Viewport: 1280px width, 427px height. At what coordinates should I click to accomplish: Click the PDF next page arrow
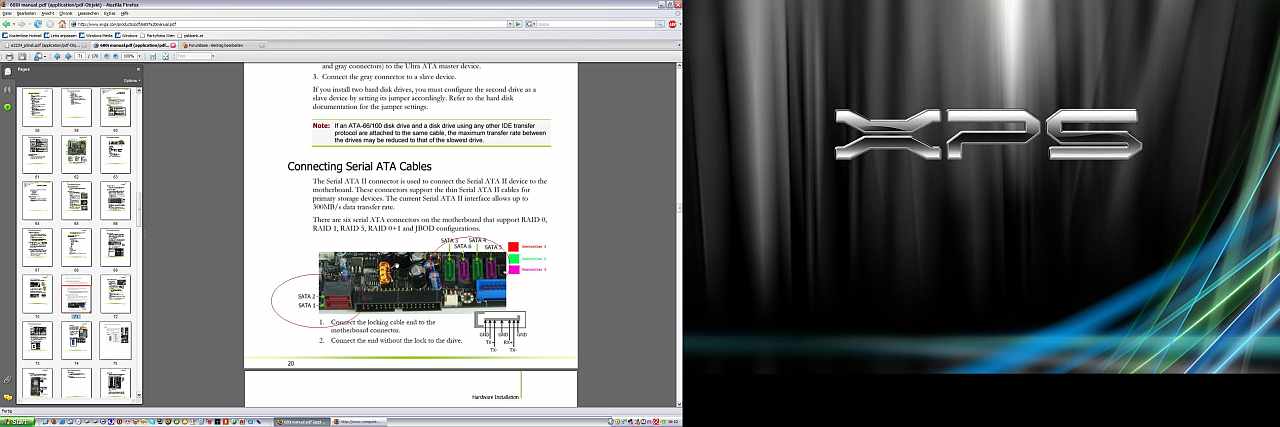pos(68,56)
